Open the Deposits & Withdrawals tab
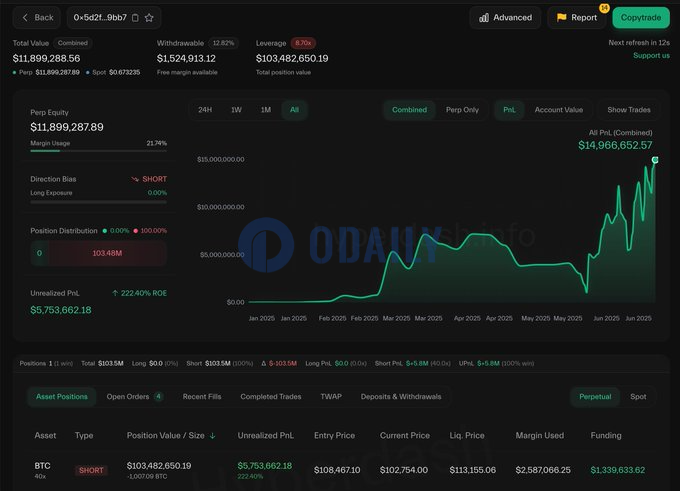 click(401, 396)
